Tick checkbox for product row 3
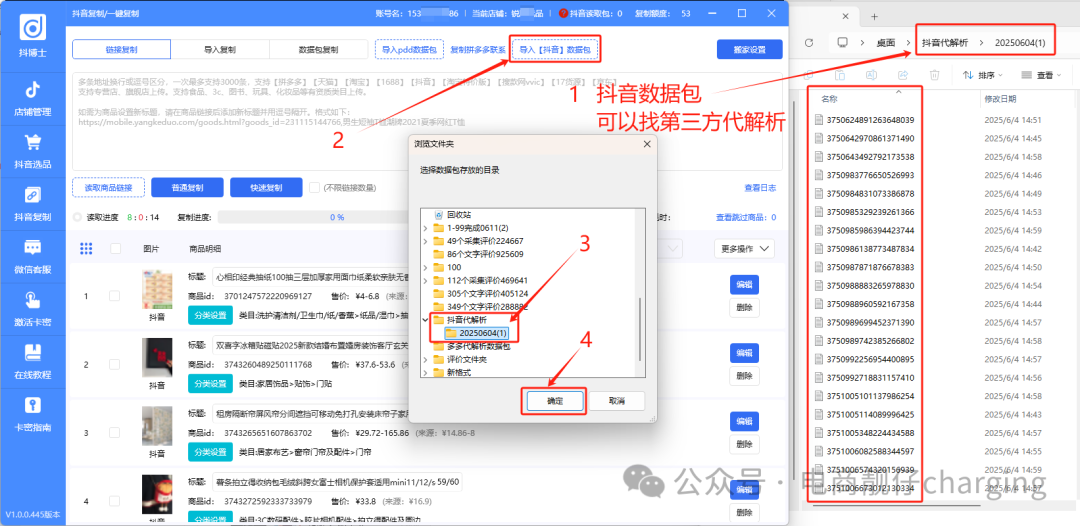The image size is (1080, 526). click(114, 432)
